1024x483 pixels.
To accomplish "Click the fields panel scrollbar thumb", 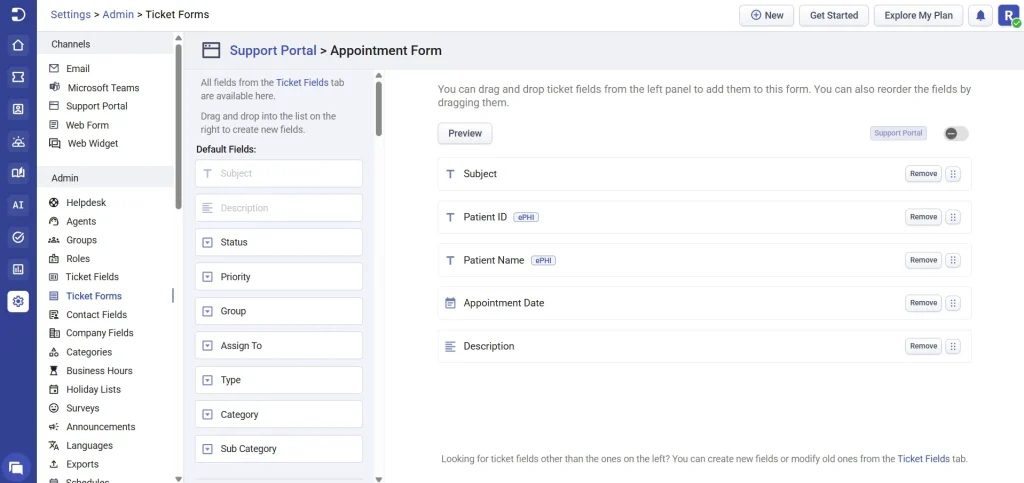I will pos(379,108).
